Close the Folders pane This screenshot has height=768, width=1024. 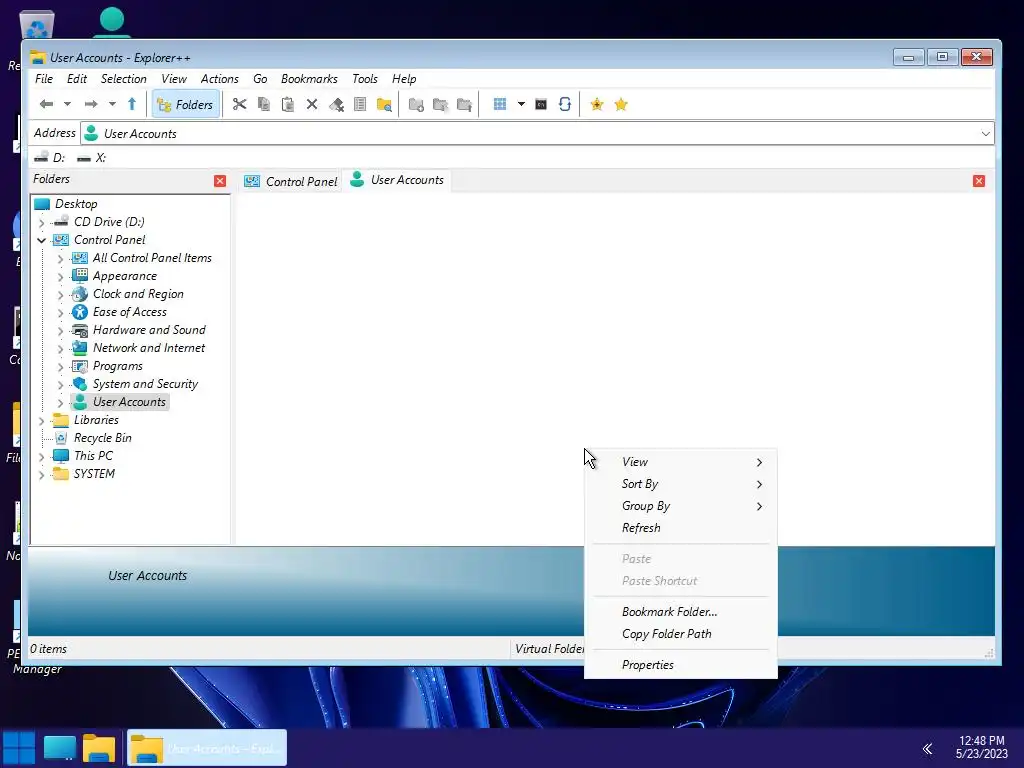coord(220,181)
